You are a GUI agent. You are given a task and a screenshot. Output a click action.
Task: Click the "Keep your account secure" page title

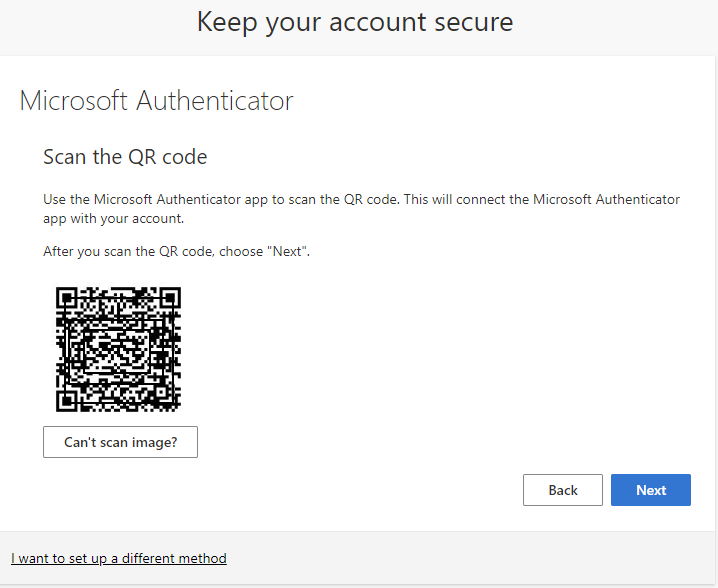coord(354,22)
